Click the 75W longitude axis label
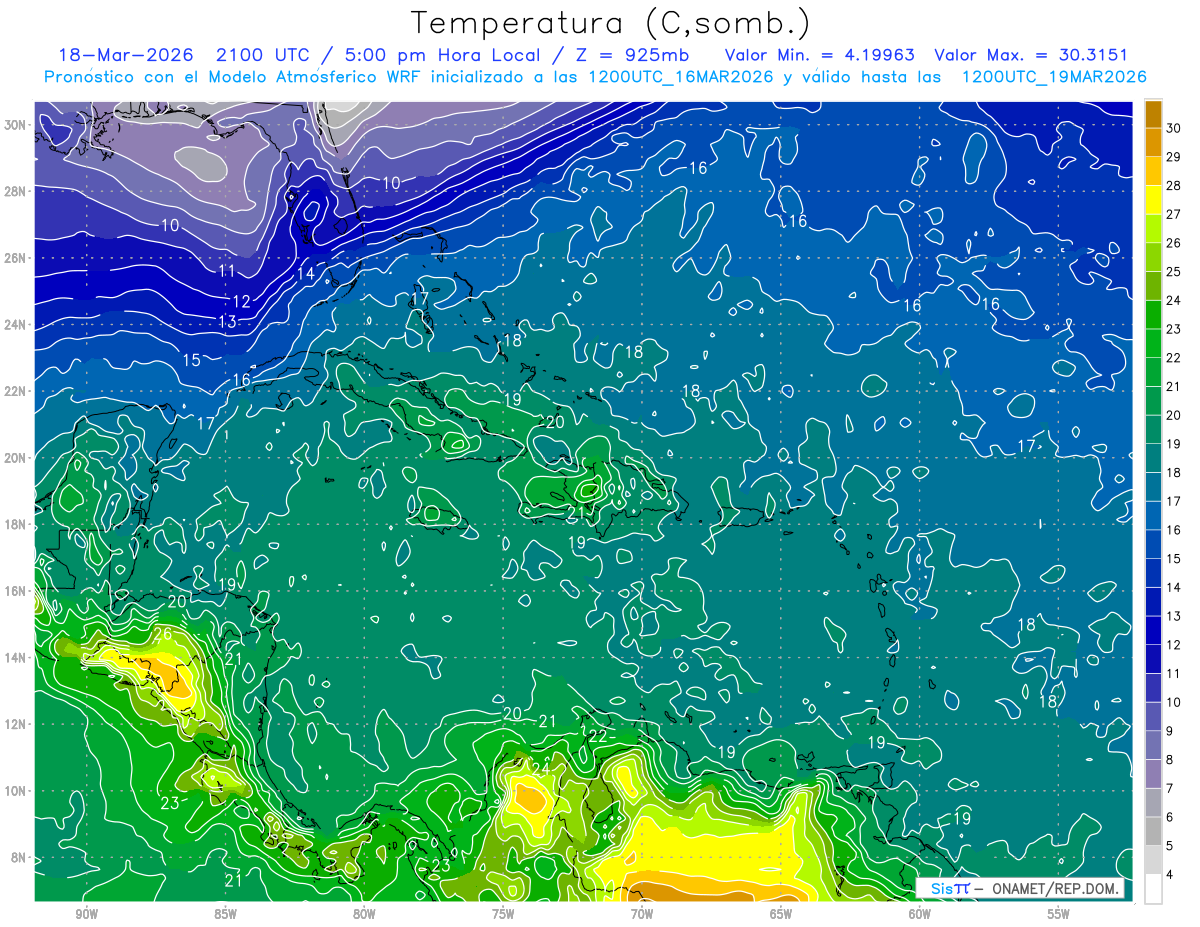This screenshot has height=927, width=1200. pyautogui.click(x=503, y=915)
